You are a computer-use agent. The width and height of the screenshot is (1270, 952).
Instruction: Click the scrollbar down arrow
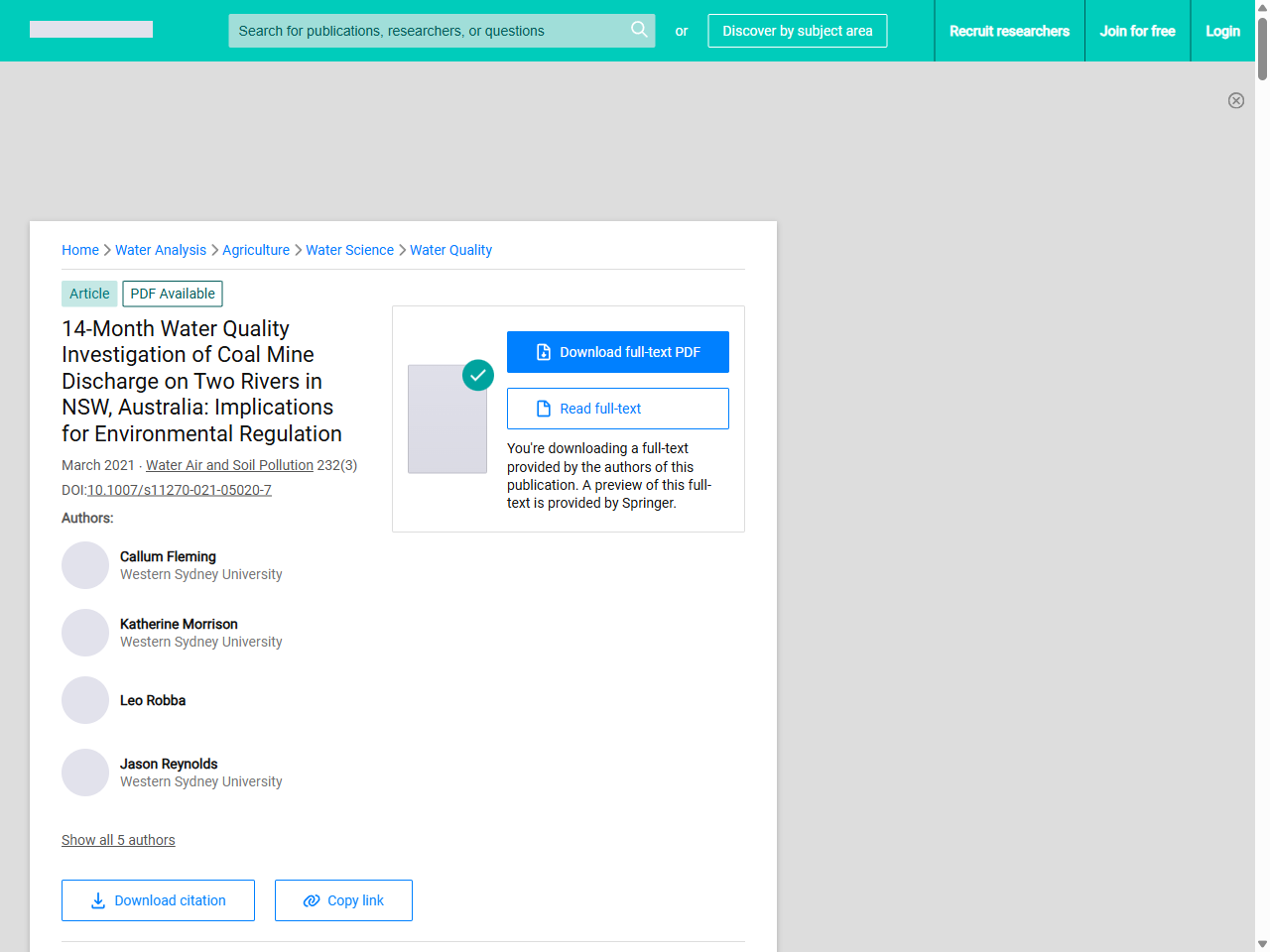tap(1261, 943)
